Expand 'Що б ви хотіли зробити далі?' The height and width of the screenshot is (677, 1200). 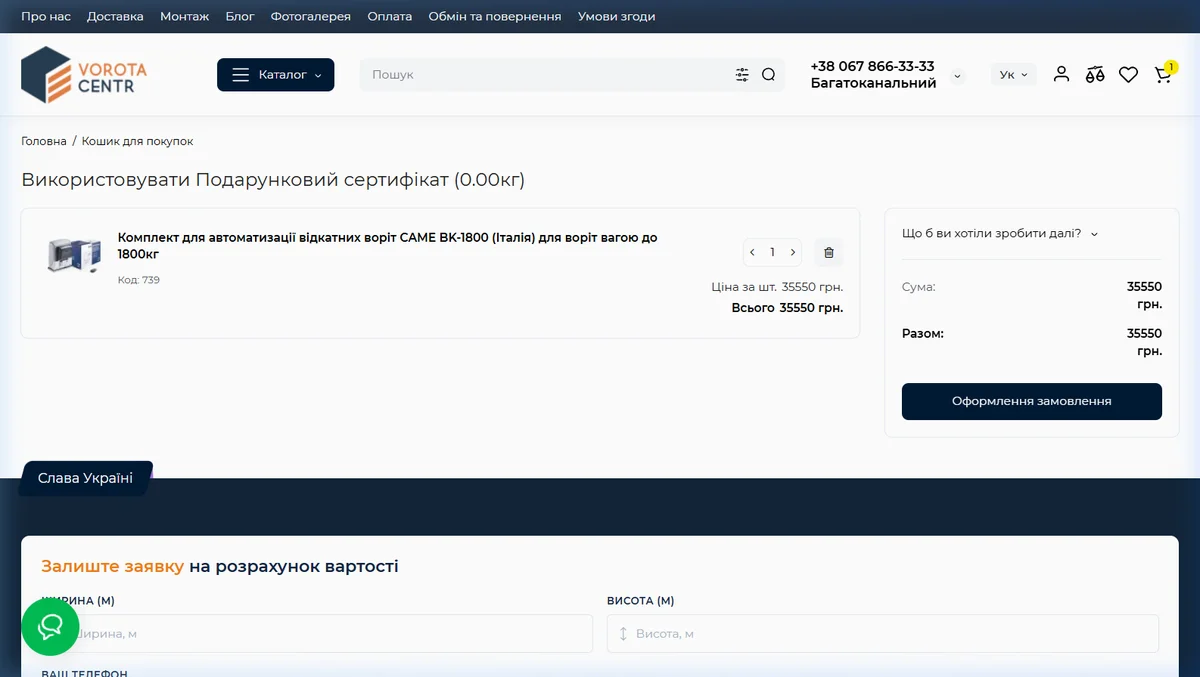1000,233
